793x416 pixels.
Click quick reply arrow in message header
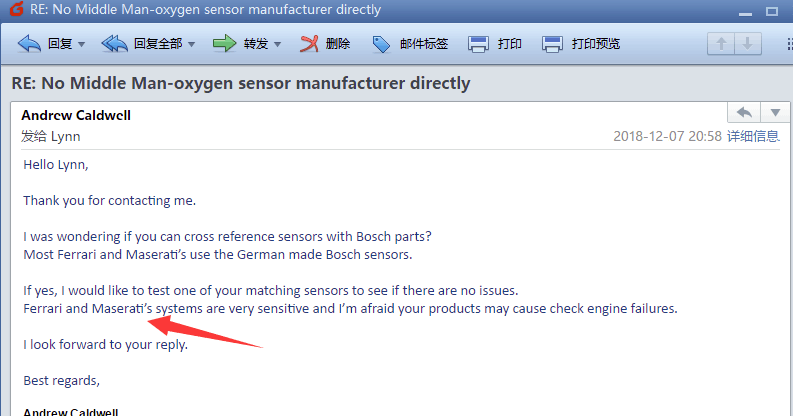tap(744, 112)
